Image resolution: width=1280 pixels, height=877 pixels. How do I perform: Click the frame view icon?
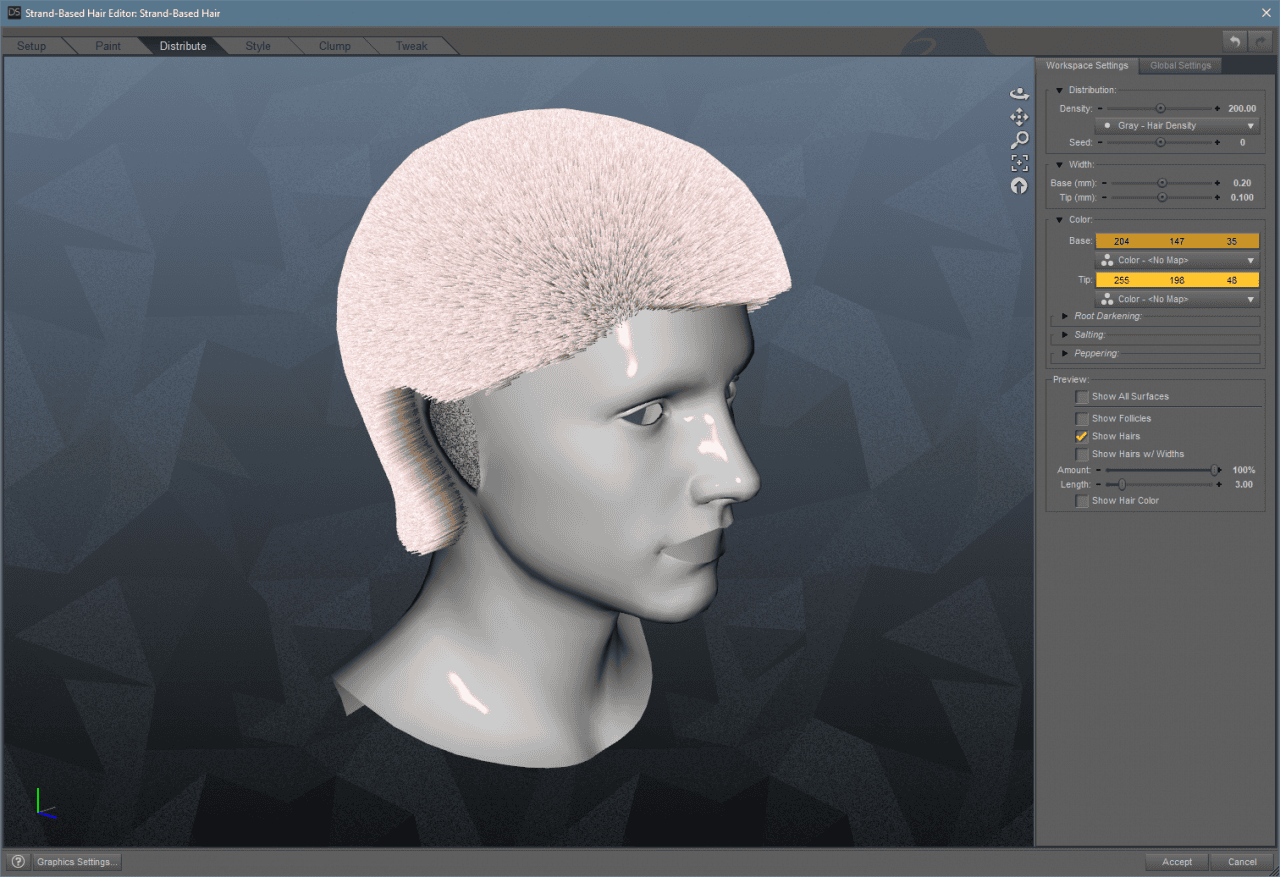[x=1019, y=162]
